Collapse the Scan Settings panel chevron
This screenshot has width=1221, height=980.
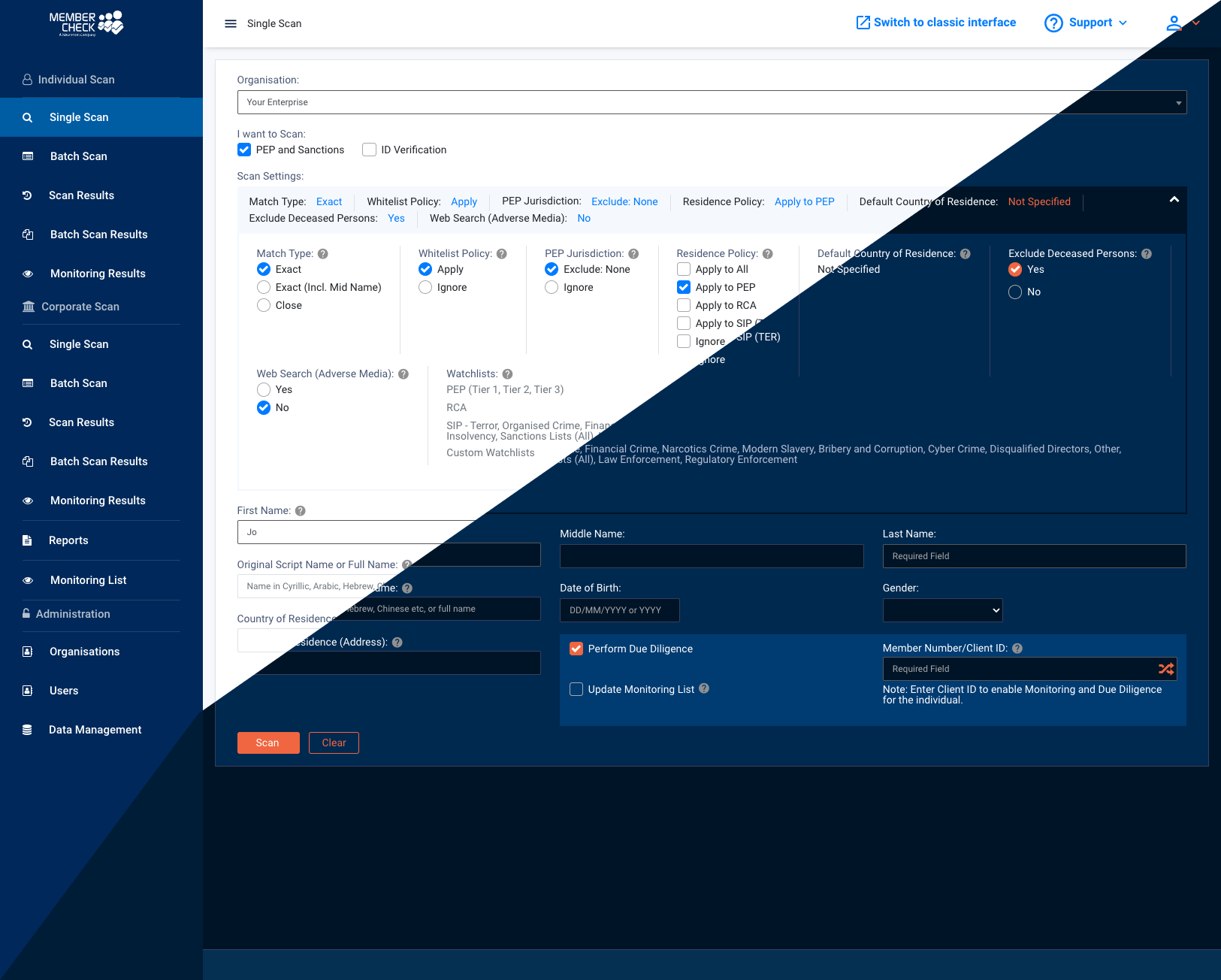pos(1174,200)
